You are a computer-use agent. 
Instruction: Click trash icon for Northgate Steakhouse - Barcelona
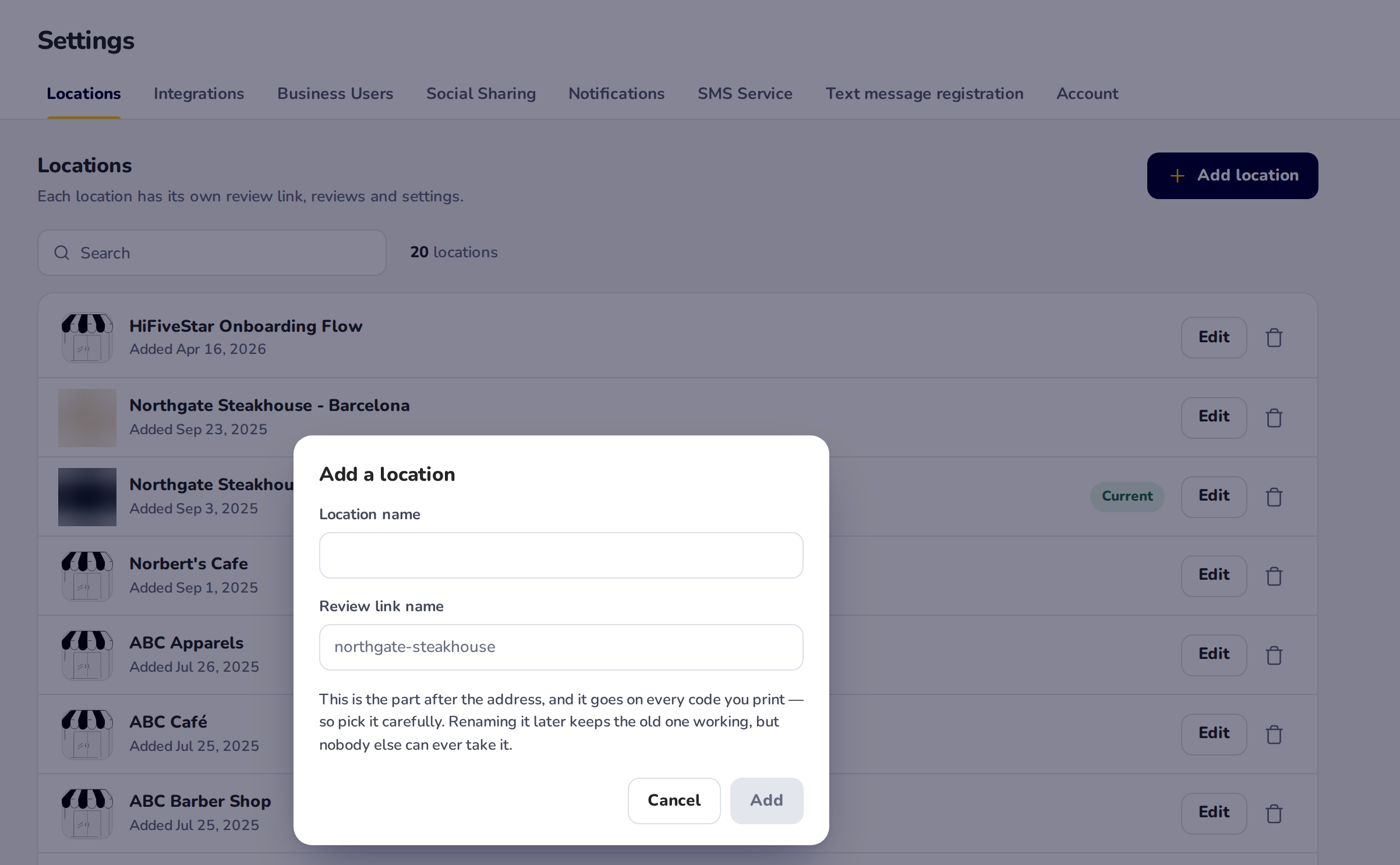[1274, 417]
